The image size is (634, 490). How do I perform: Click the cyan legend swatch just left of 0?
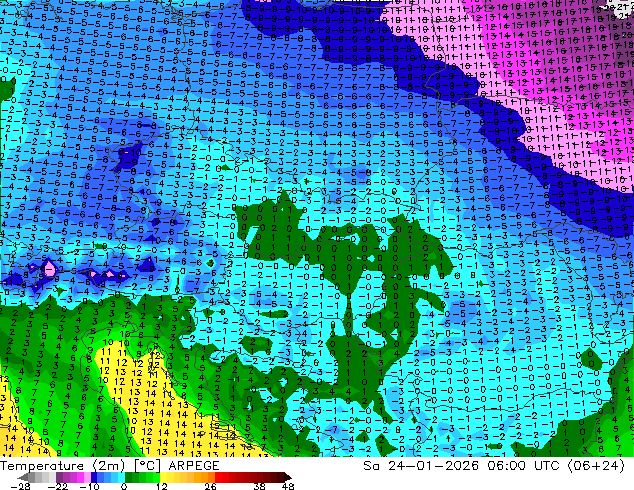(121, 477)
